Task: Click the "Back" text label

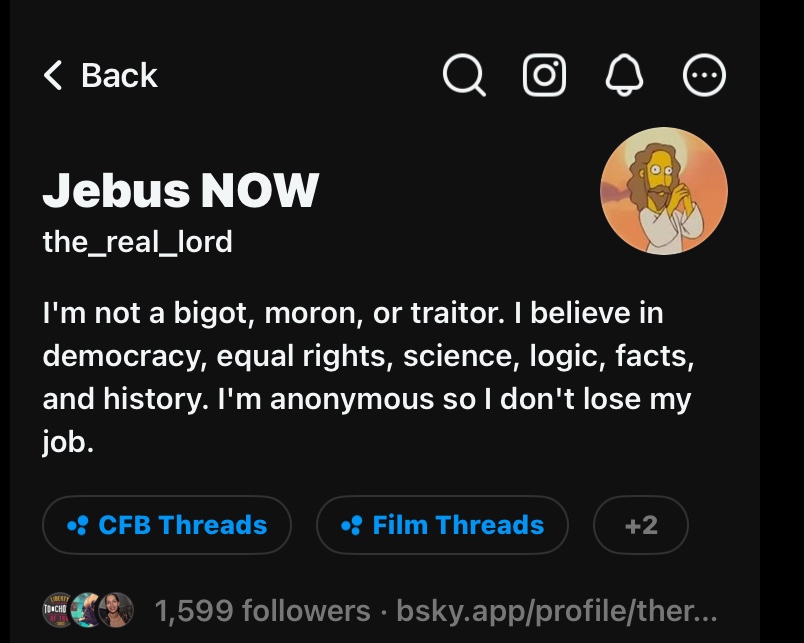Action: point(119,75)
